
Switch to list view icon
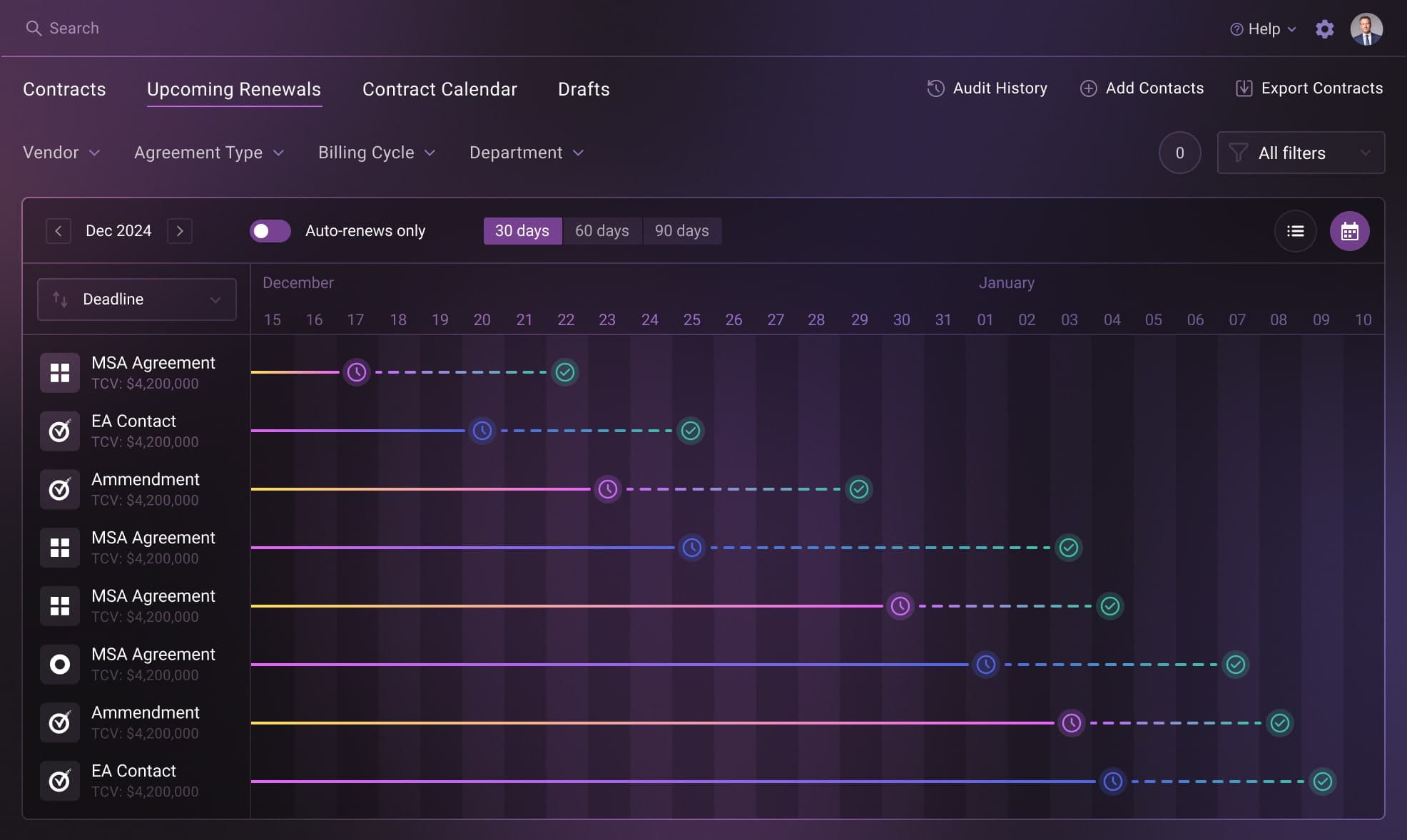(x=1295, y=231)
